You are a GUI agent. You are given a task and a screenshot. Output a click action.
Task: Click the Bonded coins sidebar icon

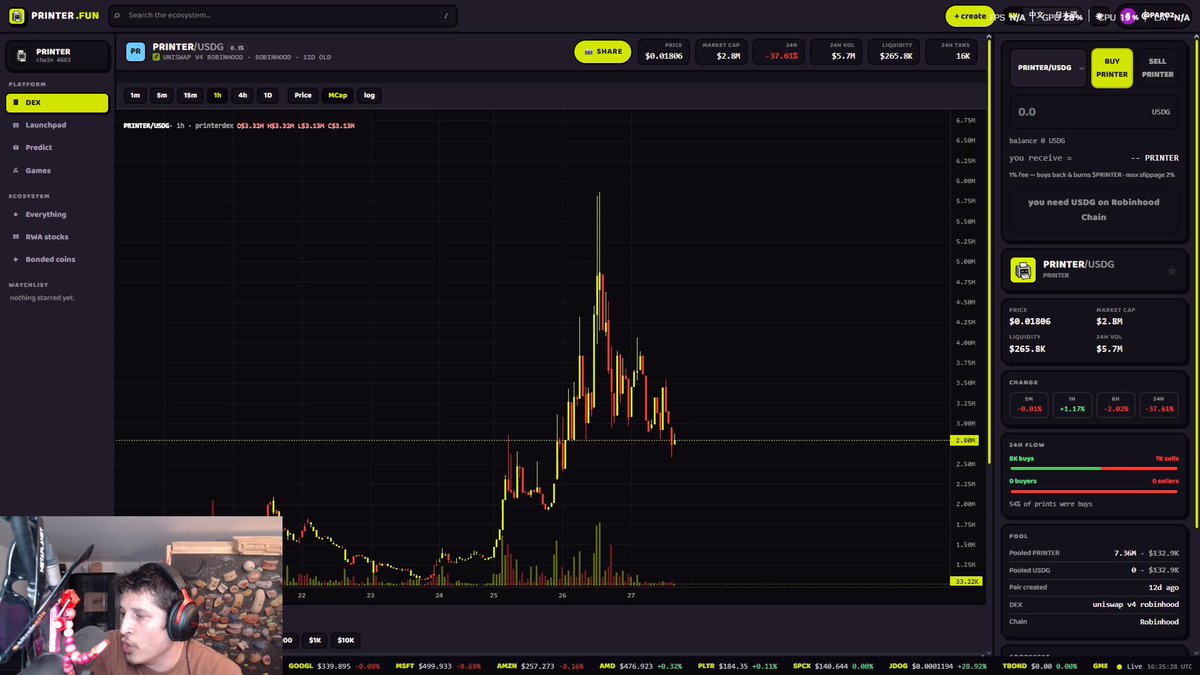(x=15, y=259)
